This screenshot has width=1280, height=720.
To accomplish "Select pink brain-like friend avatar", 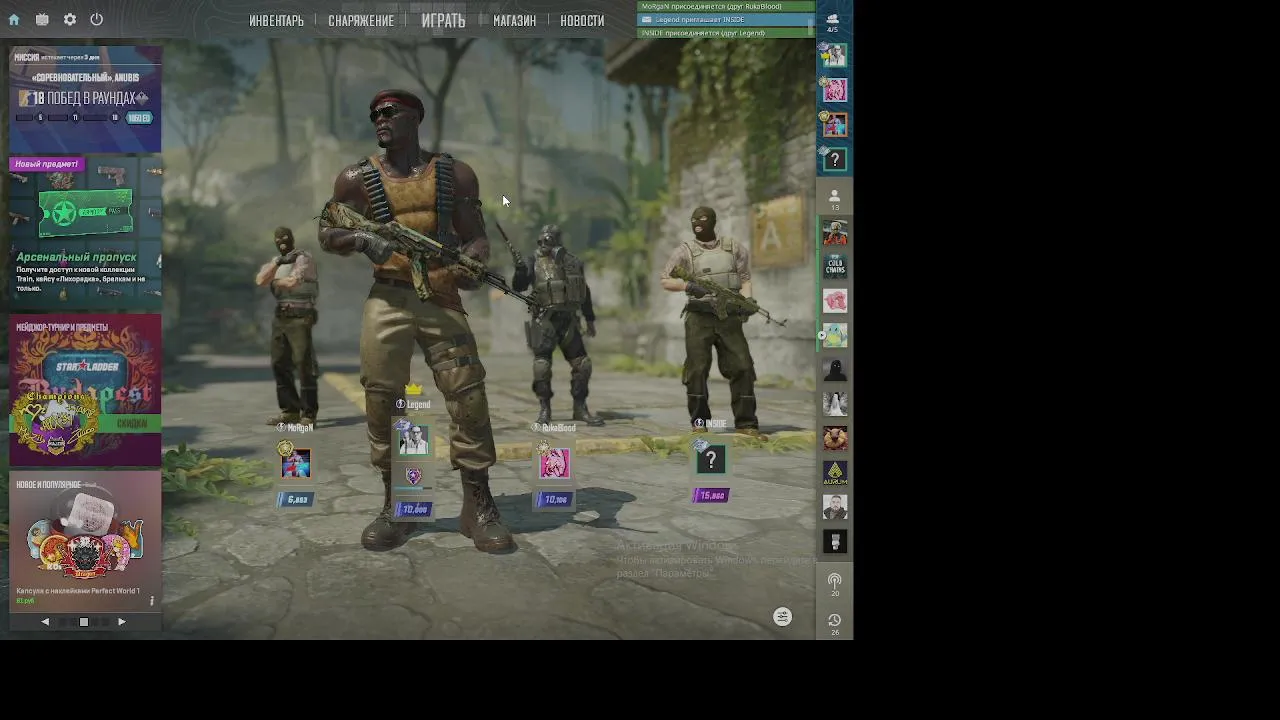I will [835, 301].
